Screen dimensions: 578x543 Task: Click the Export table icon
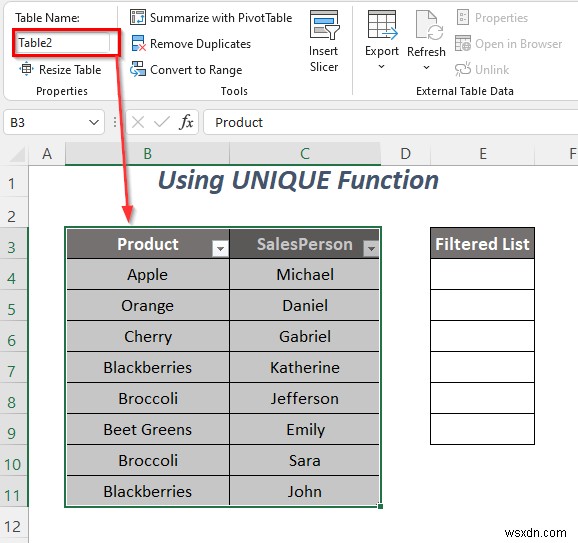click(382, 24)
